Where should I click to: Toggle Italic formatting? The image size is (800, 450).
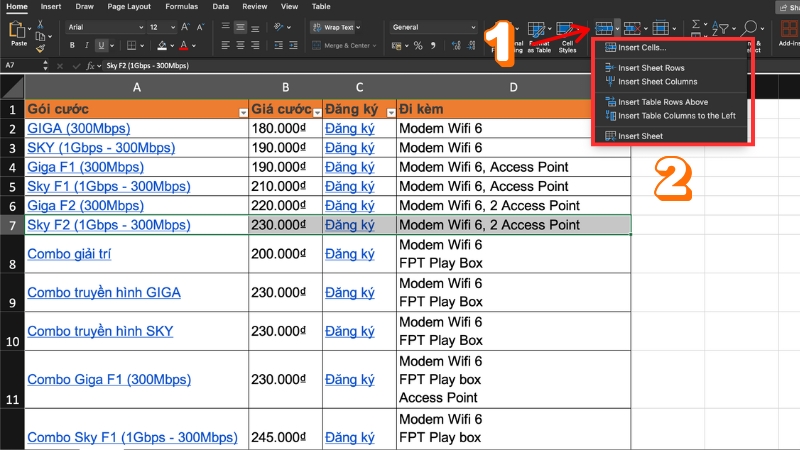[x=87, y=45]
